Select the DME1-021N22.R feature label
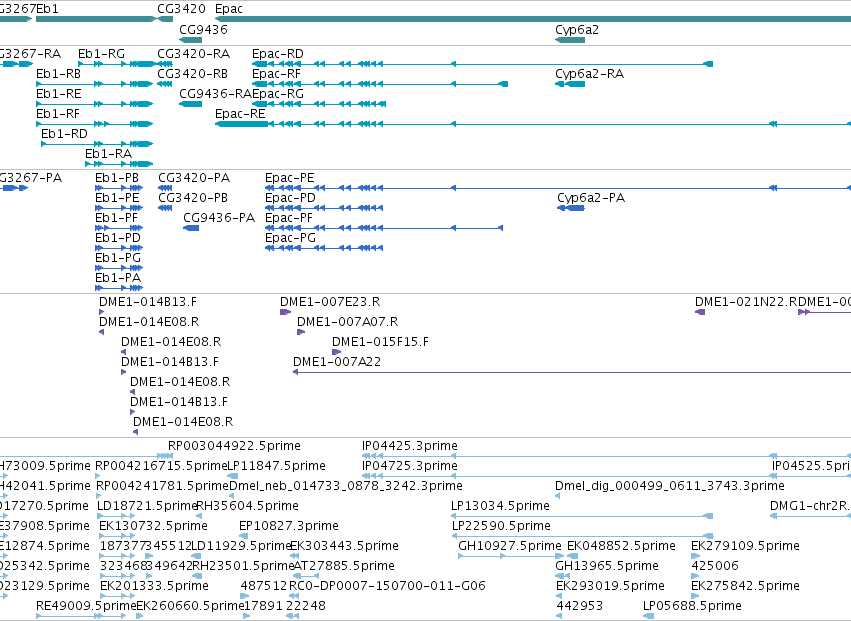Screen dimensions: 851x621 746,302
